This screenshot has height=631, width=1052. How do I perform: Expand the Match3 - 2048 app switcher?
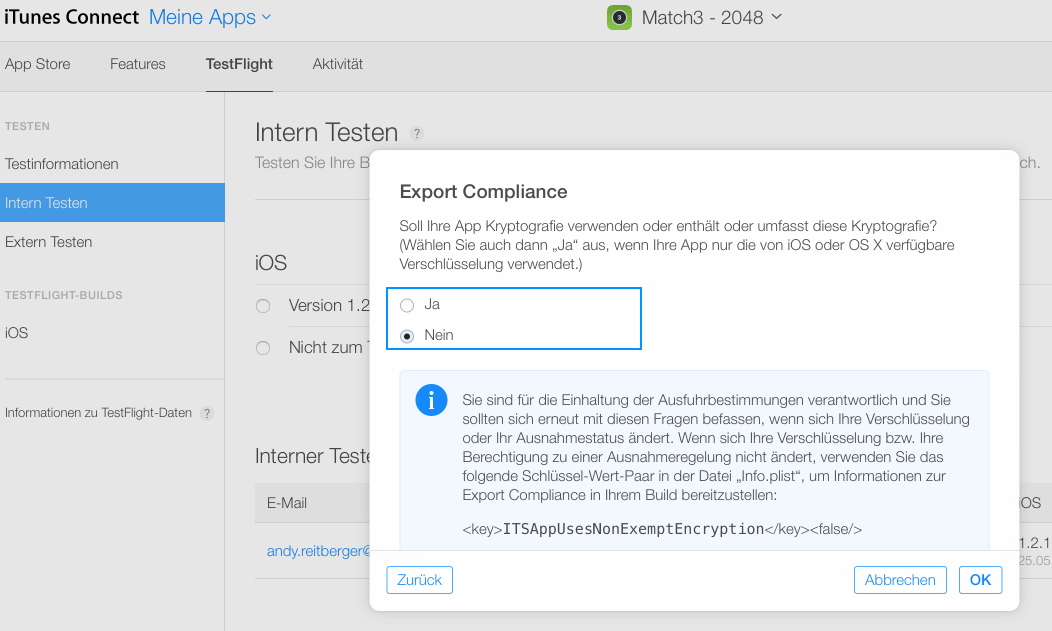pyautogui.click(x=711, y=17)
